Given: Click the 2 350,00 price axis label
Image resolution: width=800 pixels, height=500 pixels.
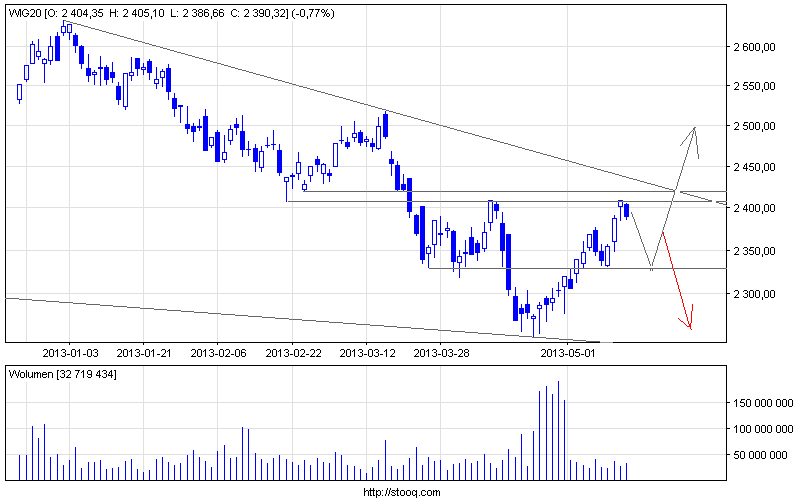Looking at the screenshot, I should click(x=755, y=251).
